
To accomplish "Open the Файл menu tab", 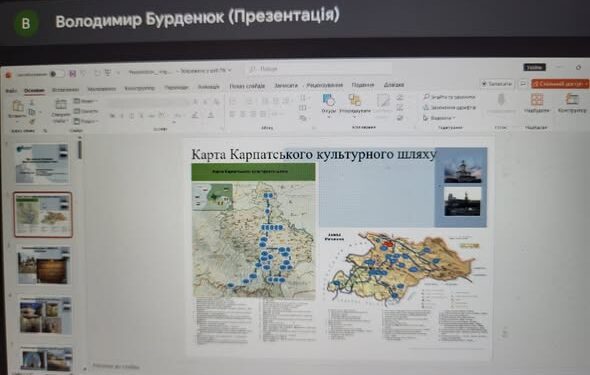I will point(11,91).
